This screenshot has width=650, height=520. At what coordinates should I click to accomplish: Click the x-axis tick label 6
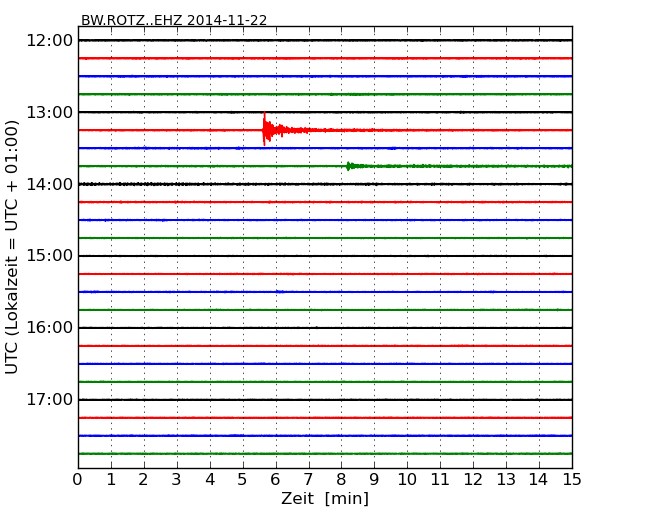click(275, 480)
